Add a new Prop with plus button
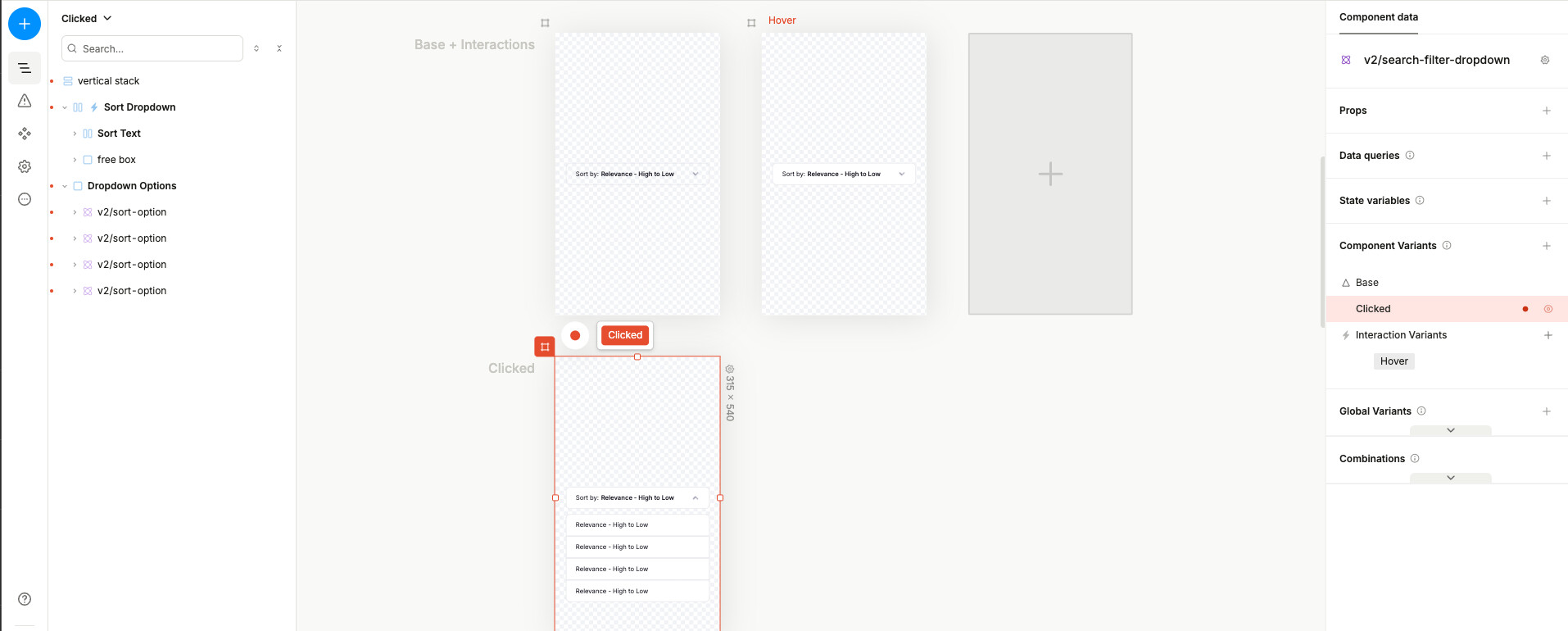The height and width of the screenshot is (631, 1568). tap(1546, 111)
